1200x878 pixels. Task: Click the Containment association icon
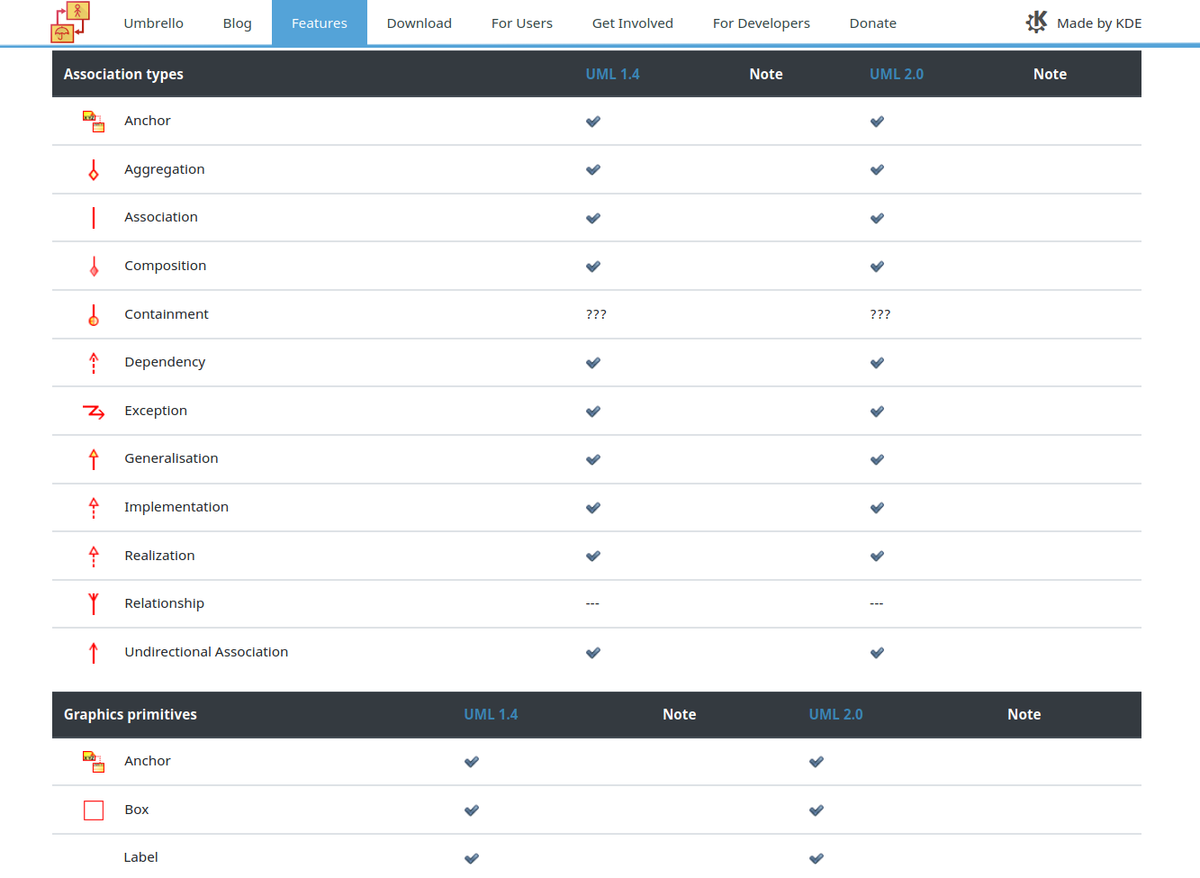pyautogui.click(x=93, y=315)
